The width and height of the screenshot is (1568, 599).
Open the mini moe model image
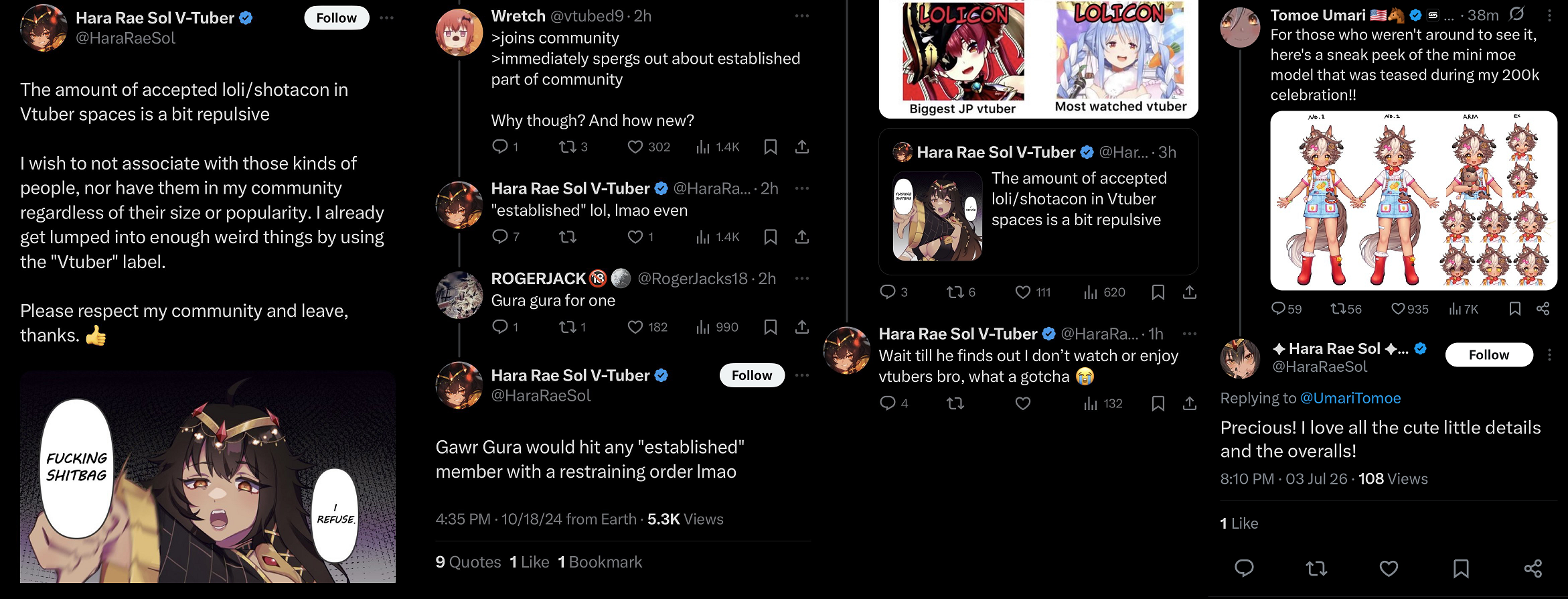(1413, 201)
